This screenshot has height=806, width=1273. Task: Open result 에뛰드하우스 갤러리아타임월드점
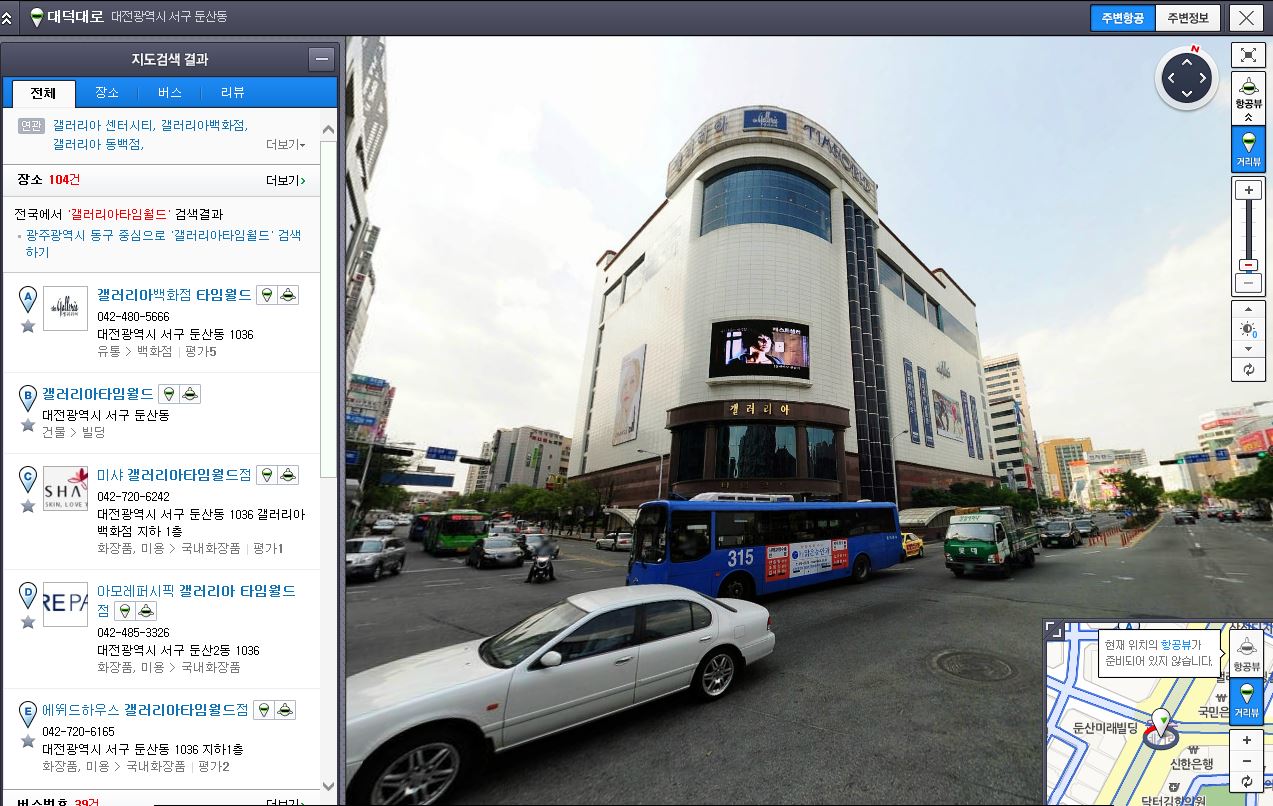click(x=145, y=710)
